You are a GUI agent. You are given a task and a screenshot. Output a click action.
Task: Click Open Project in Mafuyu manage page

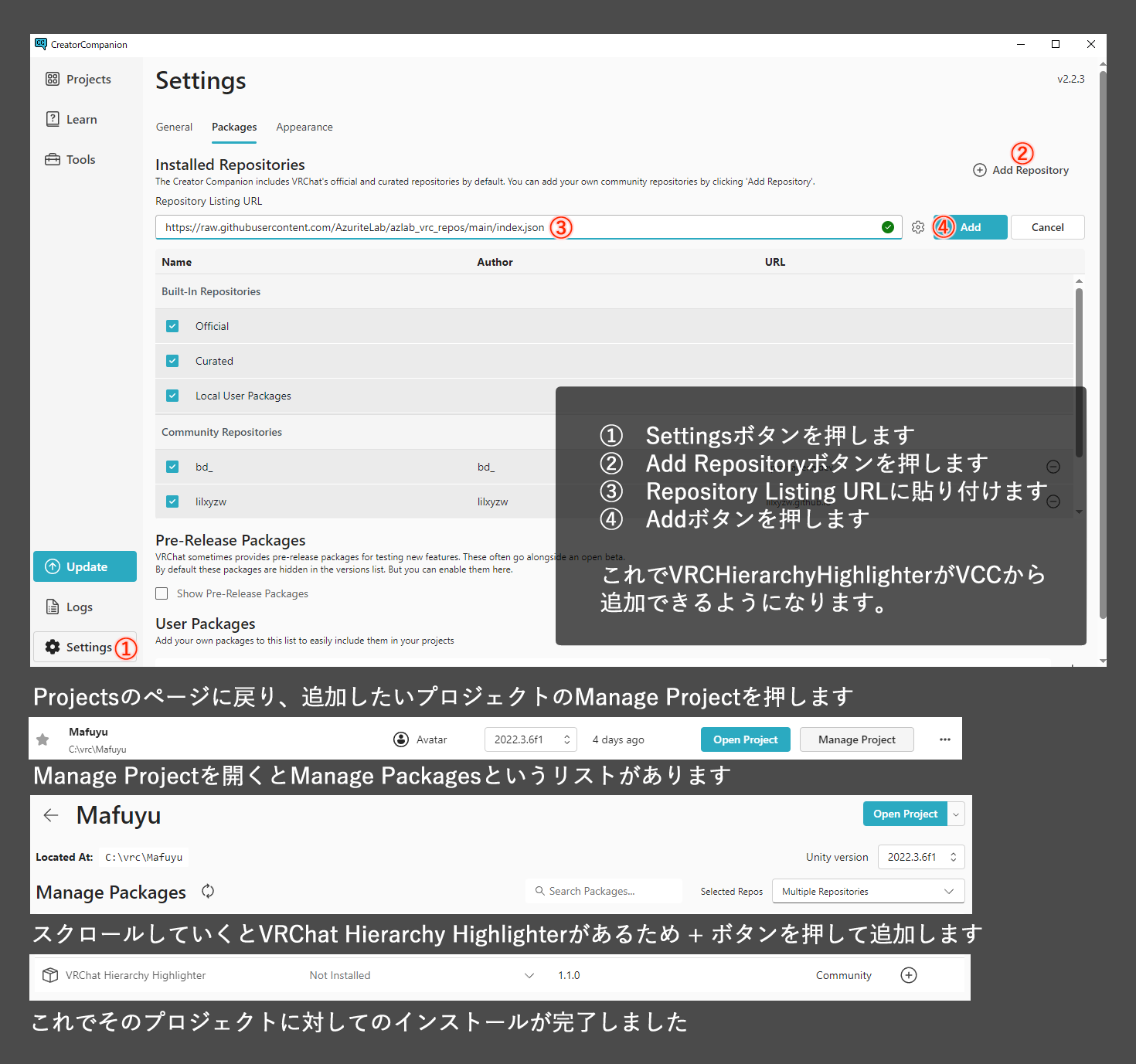(905, 814)
